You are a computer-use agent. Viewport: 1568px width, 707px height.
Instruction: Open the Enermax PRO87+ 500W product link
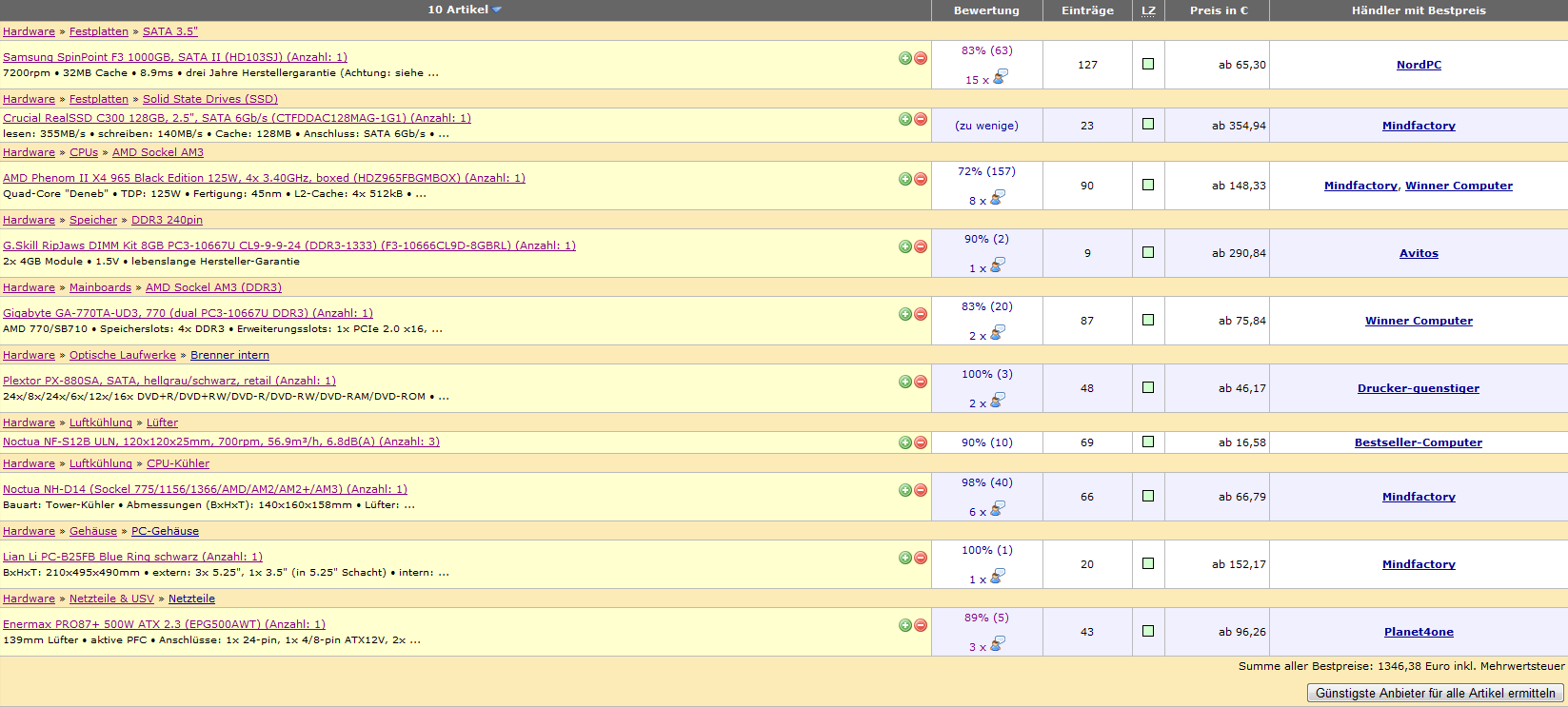[164, 624]
